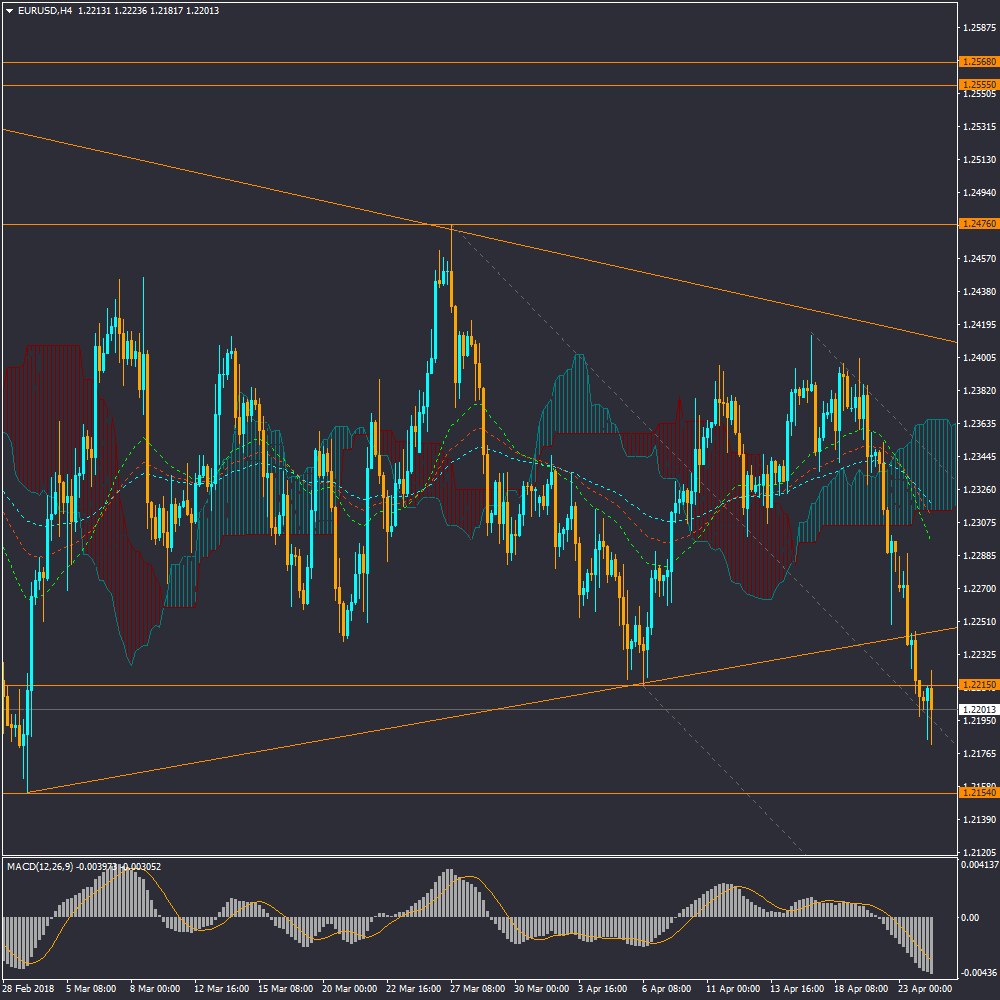
Task: Open the EURUSD,H4 chart dropdown arrow
Action: [x=9, y=11]
